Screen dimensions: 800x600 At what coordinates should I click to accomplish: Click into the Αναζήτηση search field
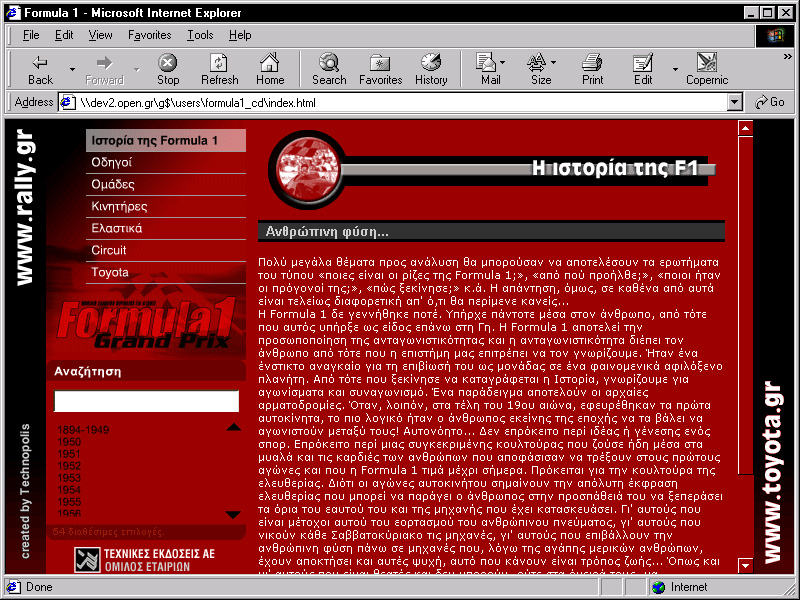pyautogui.click(x=146, y=401)
